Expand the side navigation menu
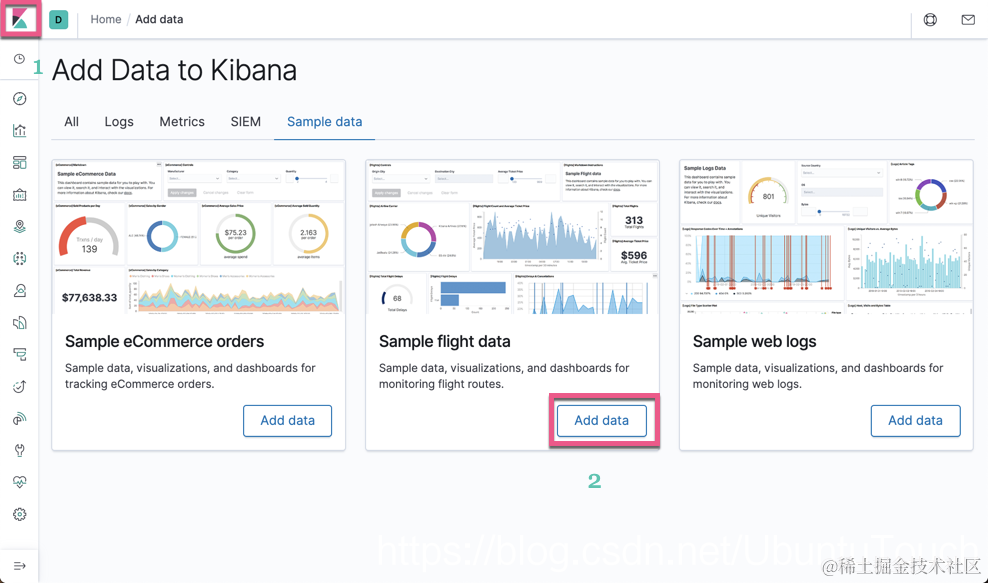Screen dimensions: 988x583 (x=20, y=566)
